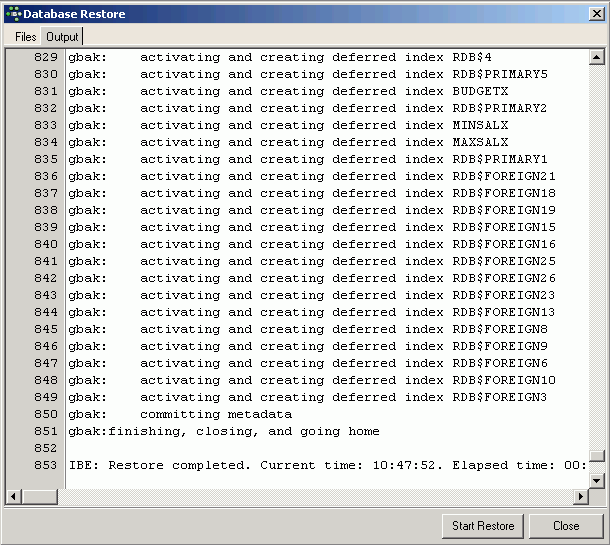This screenshot has height=545, width=610.
Task: Click the RDB$FOREIGN8 index line
Action: click(x=308, y=329)
